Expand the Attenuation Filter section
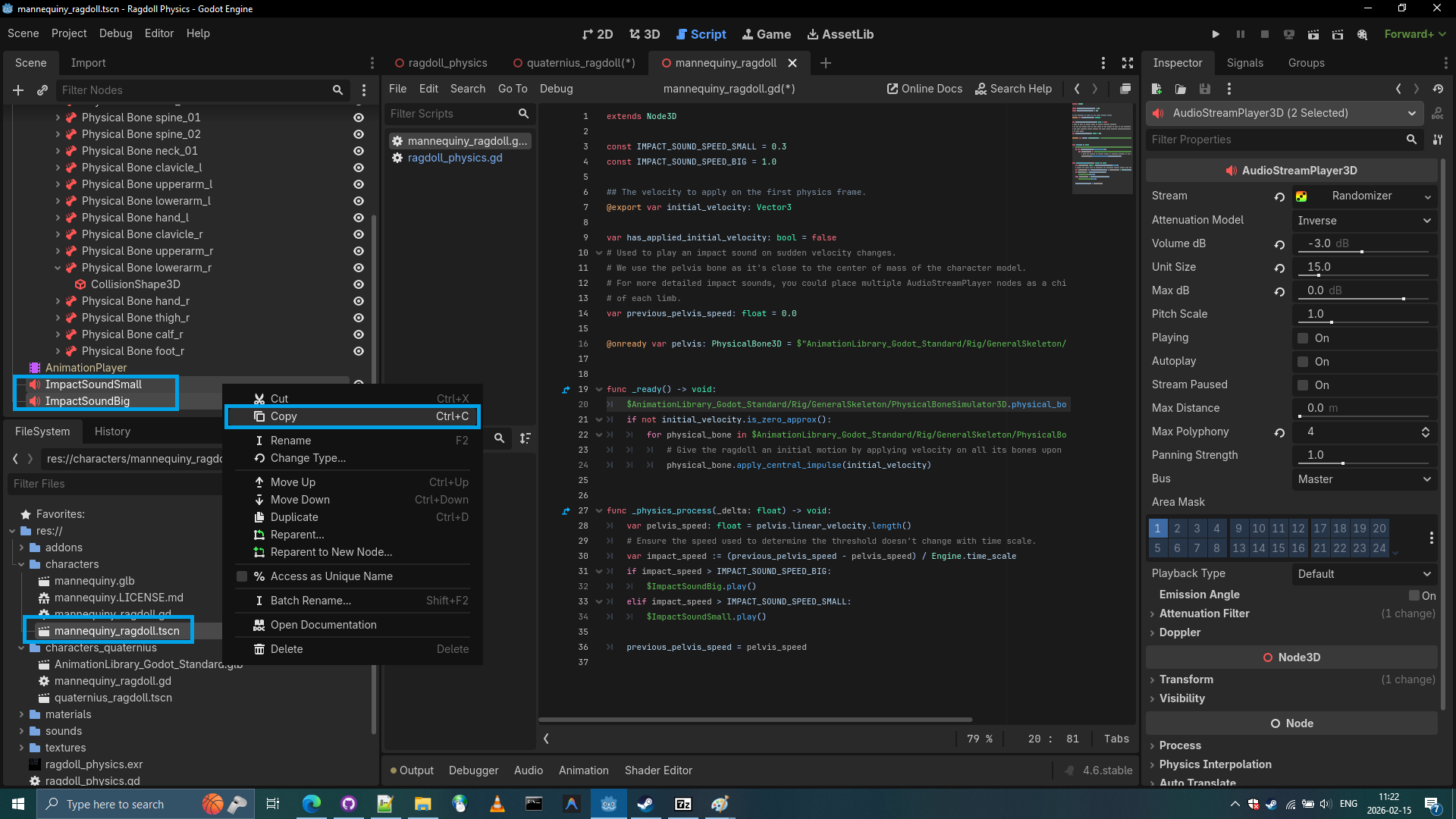This screenshot has height=819, width=1456. [x=1203, y=613]
